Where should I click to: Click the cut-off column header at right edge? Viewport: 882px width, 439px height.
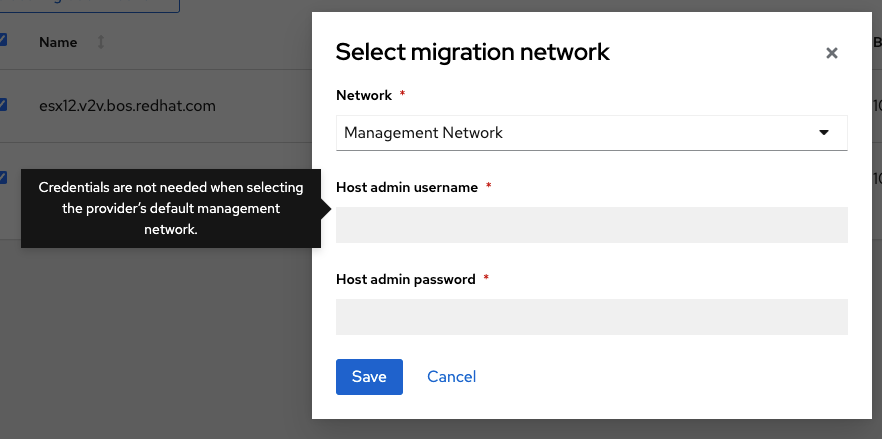[x=876, y=42]
